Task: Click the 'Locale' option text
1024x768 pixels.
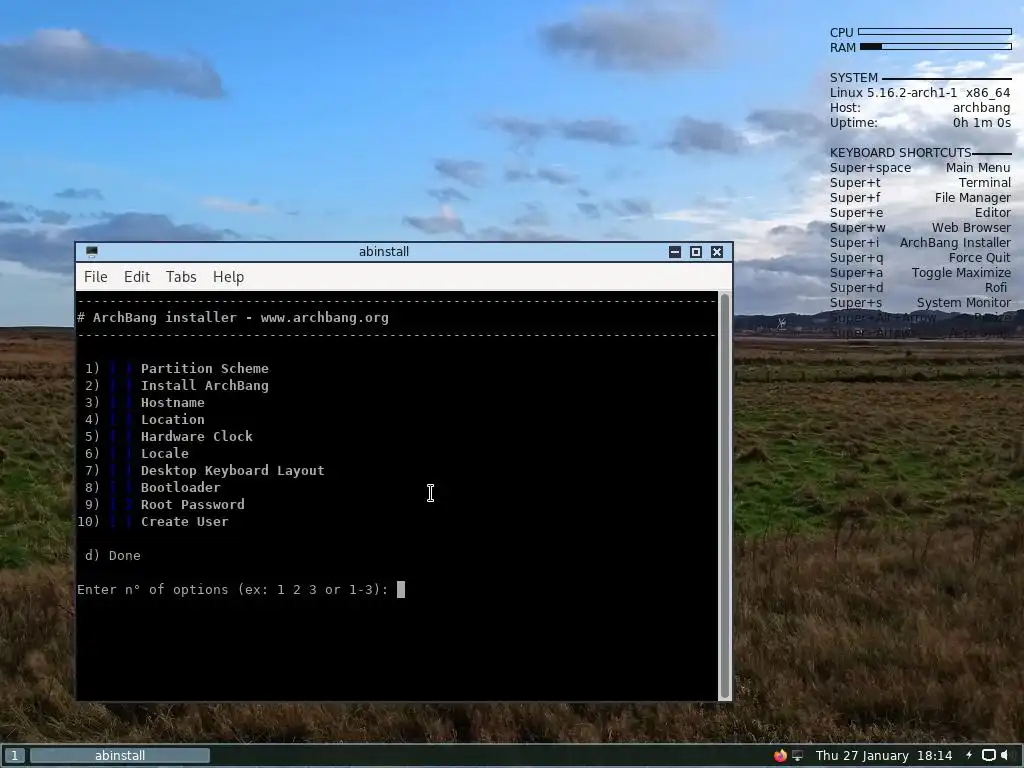Action: 165,453
